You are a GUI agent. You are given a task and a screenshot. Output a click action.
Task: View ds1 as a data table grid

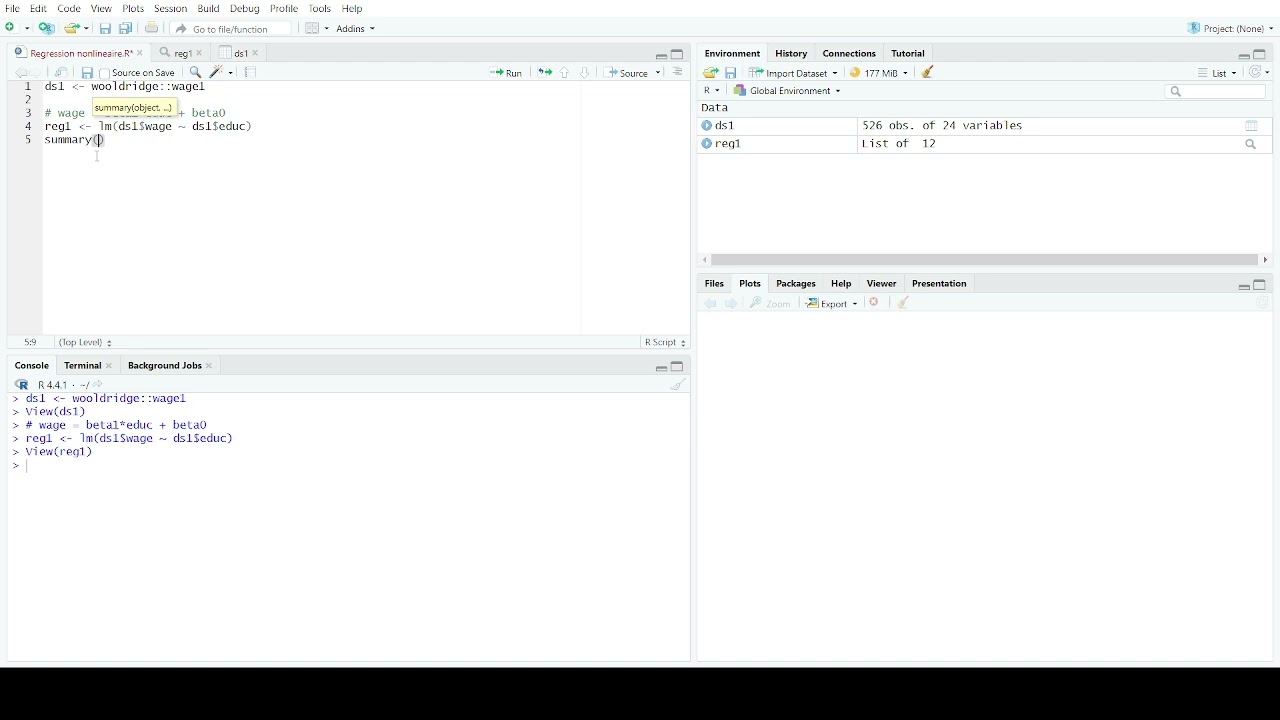(x=1253, y=127)
